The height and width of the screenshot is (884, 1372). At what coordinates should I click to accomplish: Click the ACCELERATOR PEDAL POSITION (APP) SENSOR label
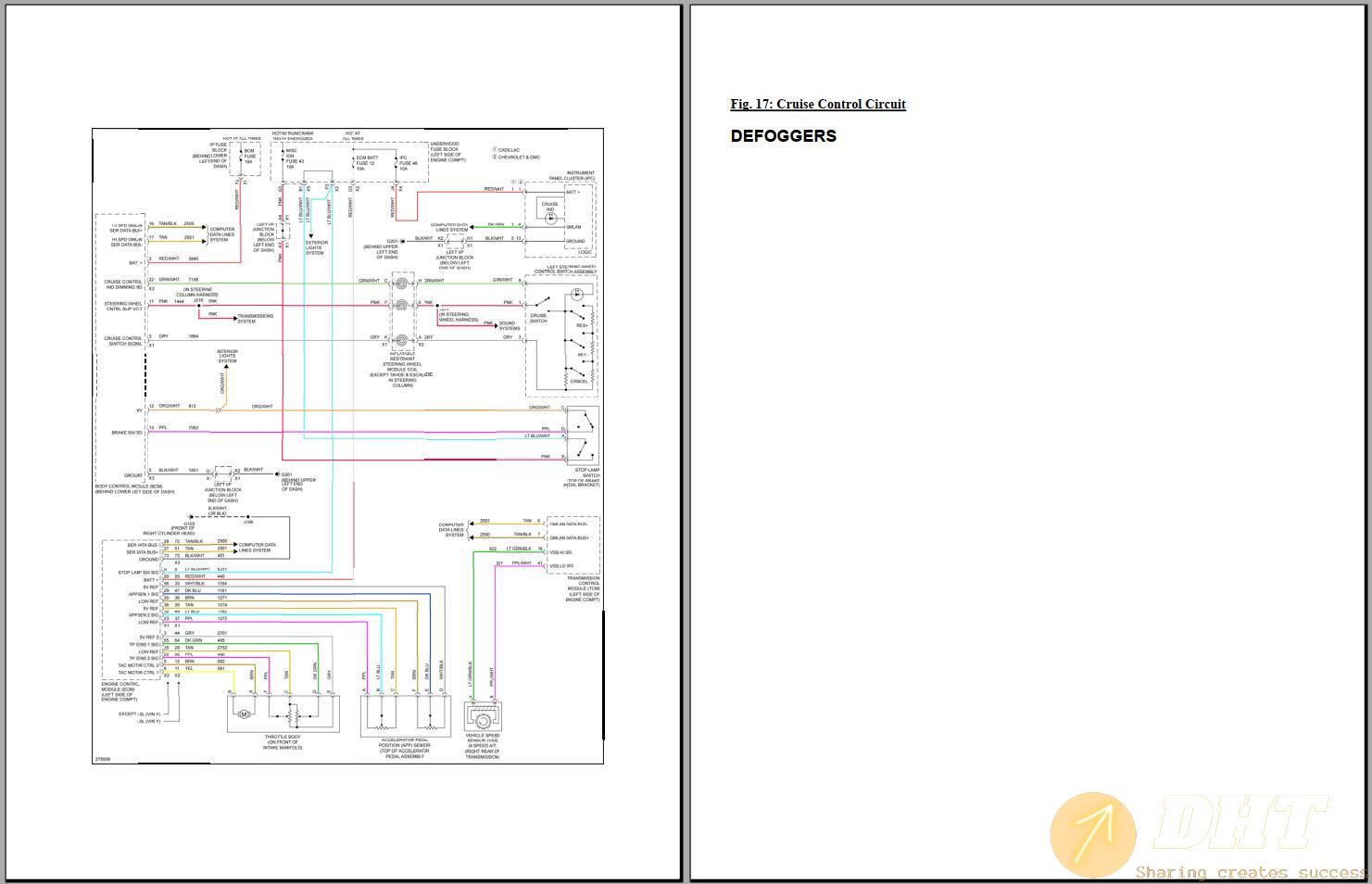tap(405, 743)
